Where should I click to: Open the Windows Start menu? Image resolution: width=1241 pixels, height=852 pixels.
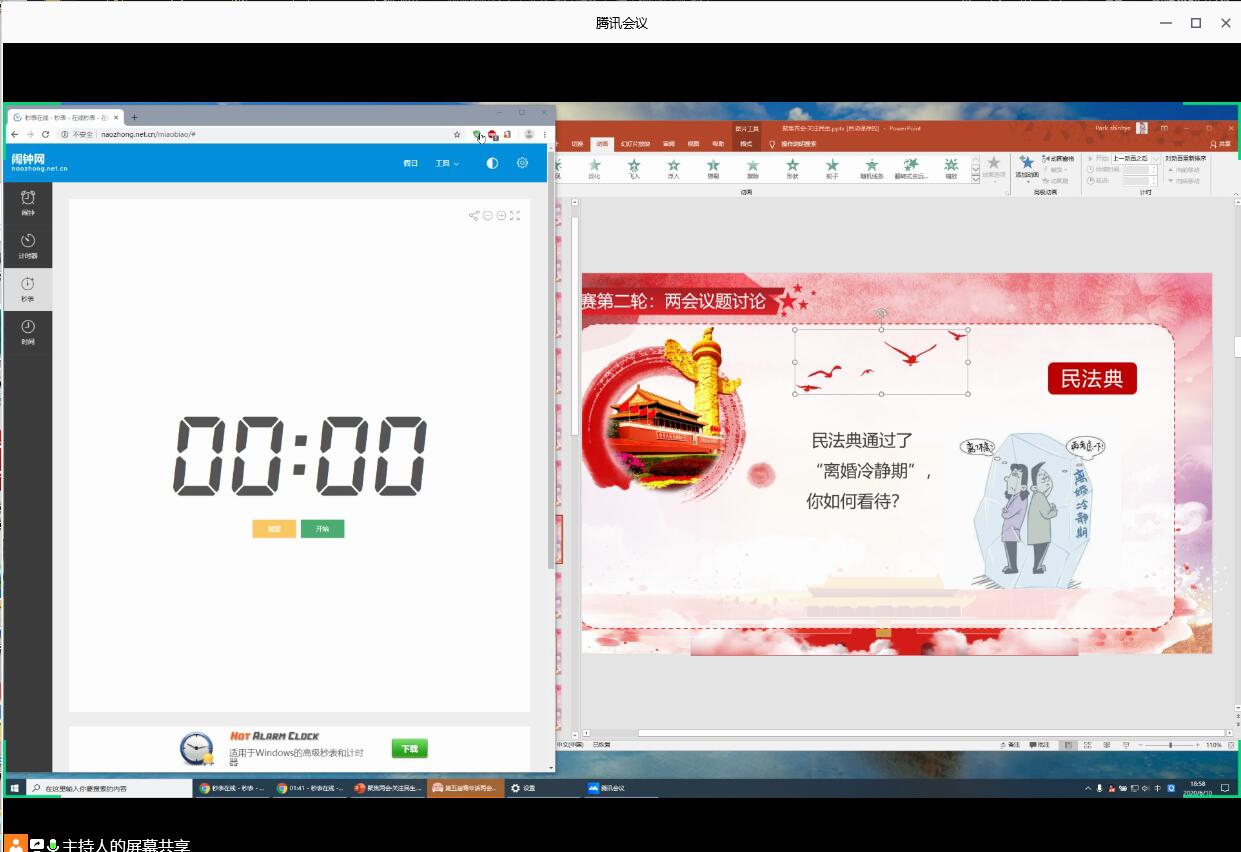tap(15, 788)
